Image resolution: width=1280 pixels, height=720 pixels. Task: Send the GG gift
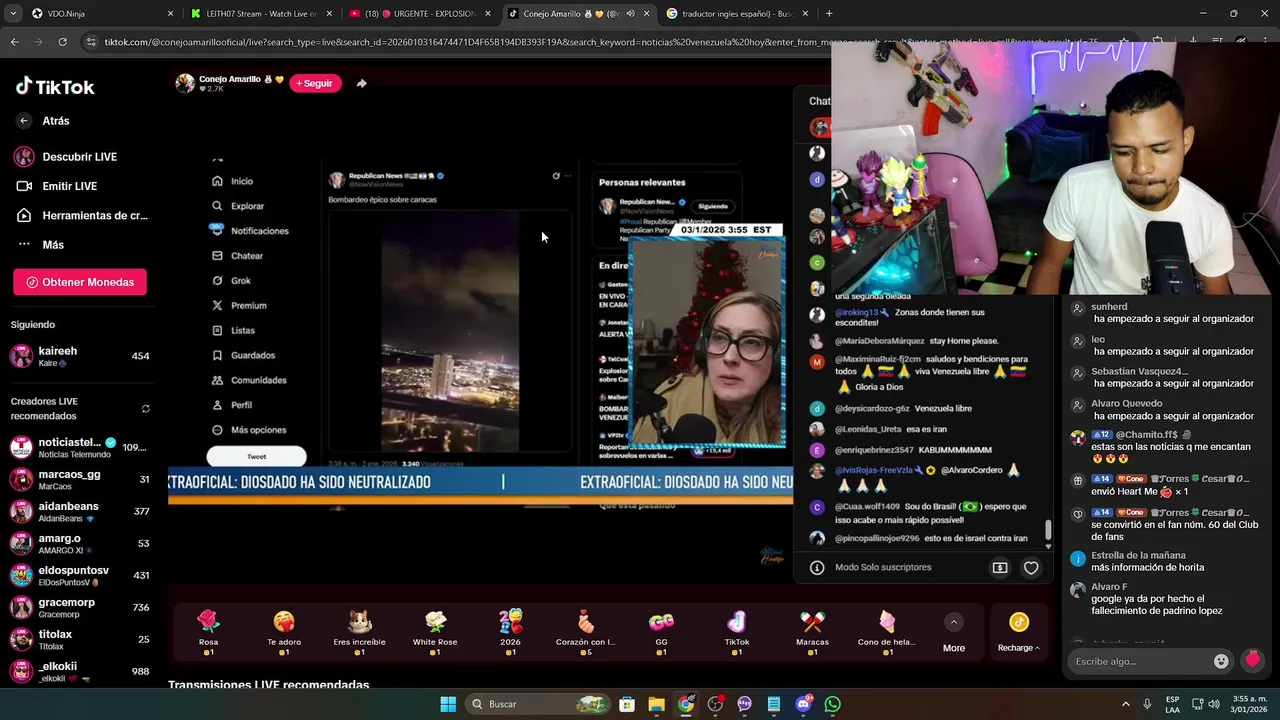(661, 632)
